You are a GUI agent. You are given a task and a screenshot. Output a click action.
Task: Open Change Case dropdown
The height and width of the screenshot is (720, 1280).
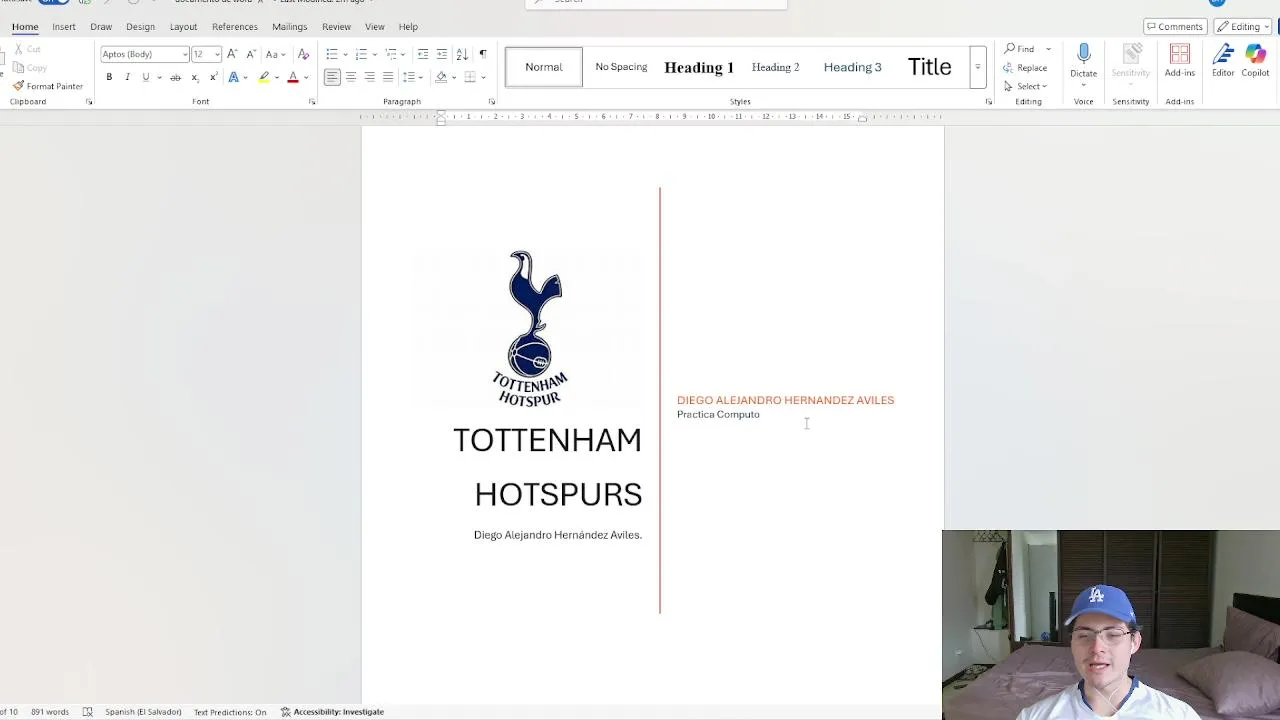tap(275, 54)
